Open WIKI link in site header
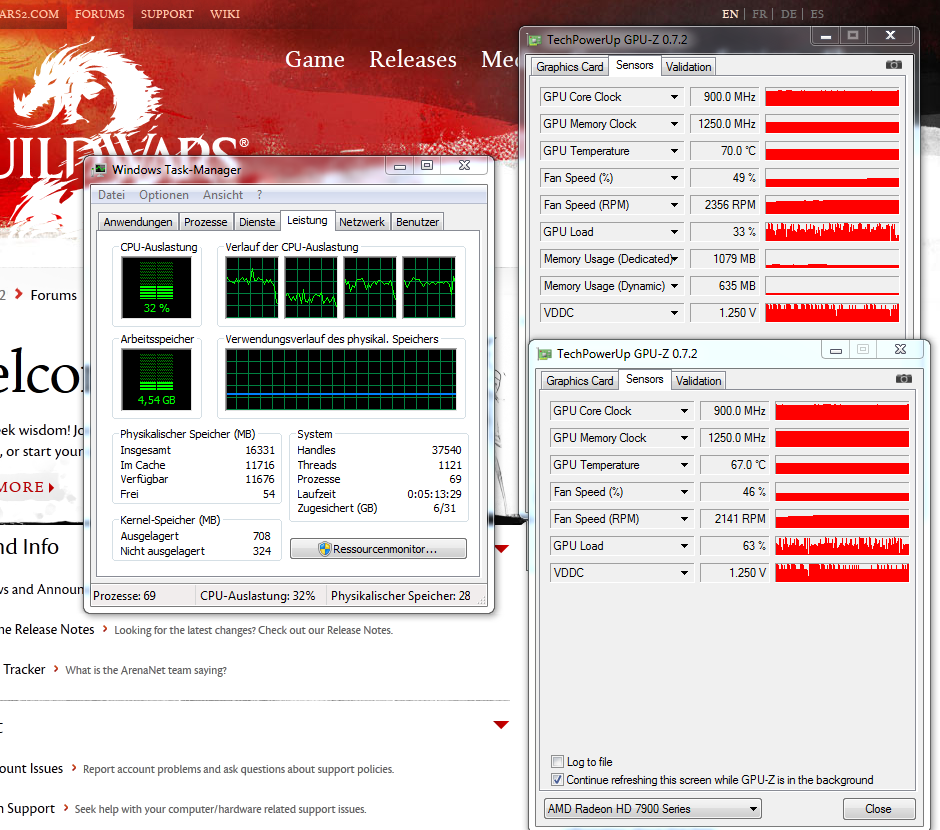Viewport: 940px width, 830px height. pyautogui.click(x=225, y=14)
